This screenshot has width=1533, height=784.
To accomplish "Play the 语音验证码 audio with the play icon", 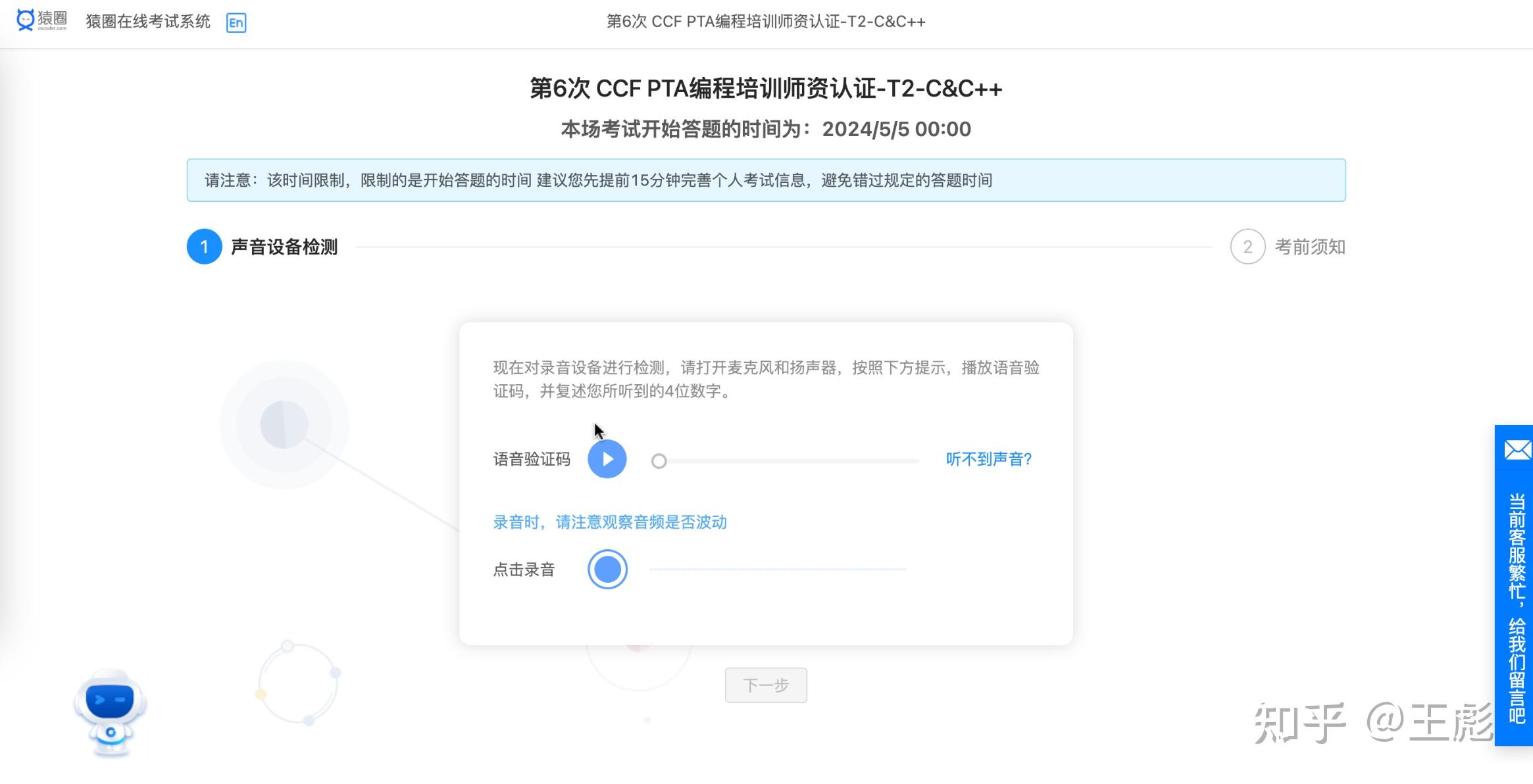I will (607, 459).
